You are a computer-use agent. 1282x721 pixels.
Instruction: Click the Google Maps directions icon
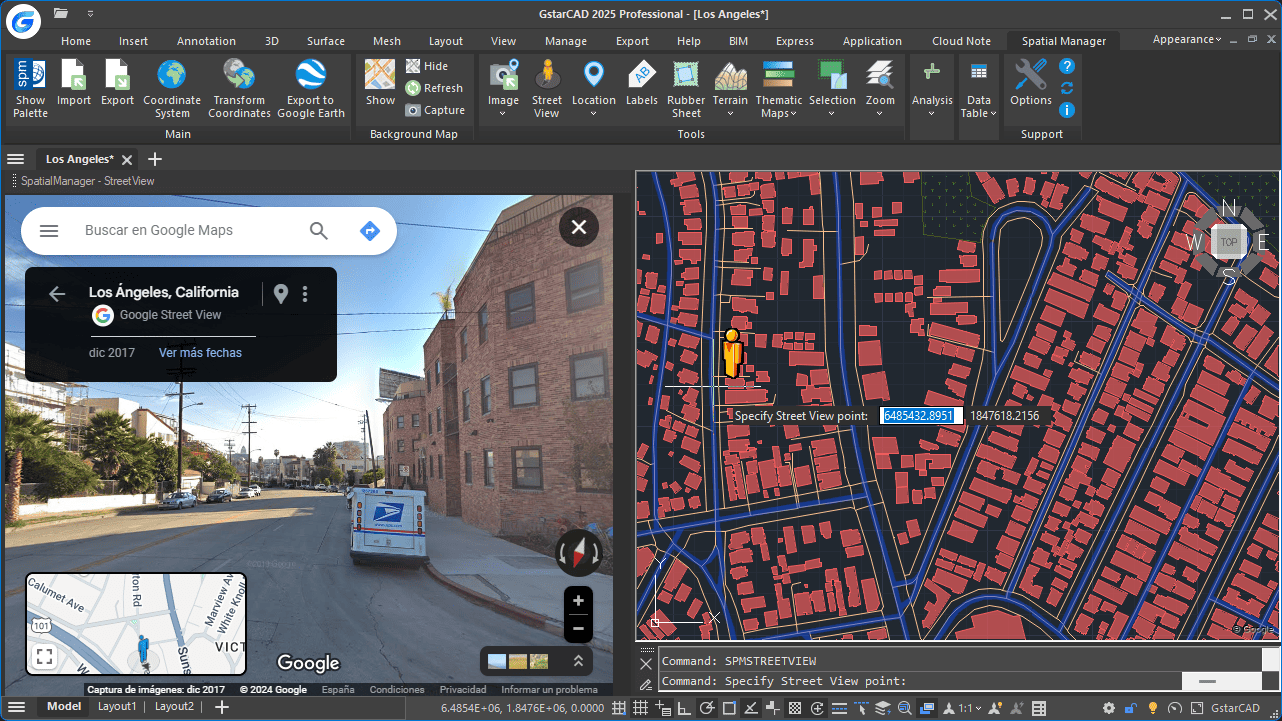click(370, 231)
